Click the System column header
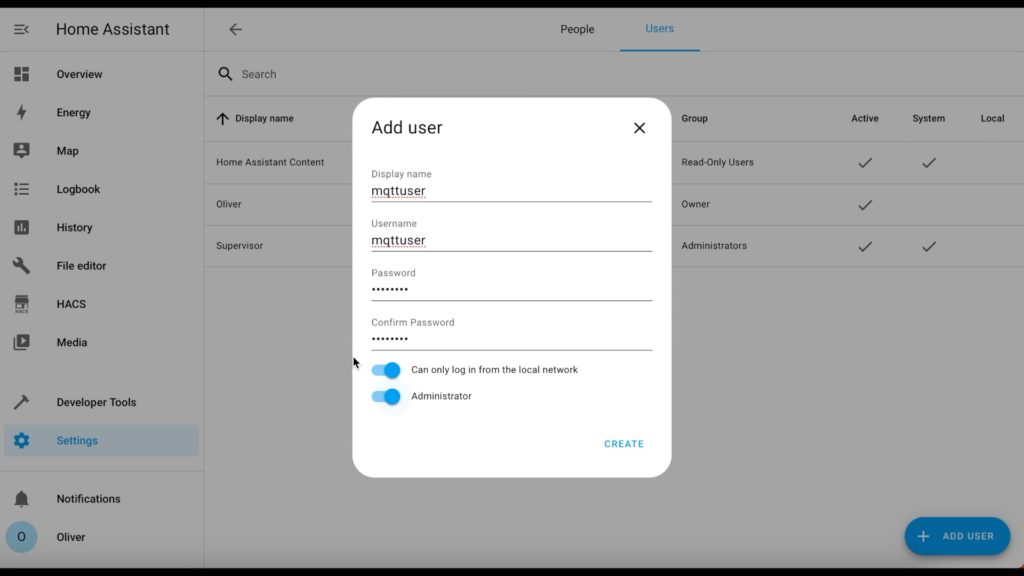Screen dimensions: 1024x576 point(929,118)
